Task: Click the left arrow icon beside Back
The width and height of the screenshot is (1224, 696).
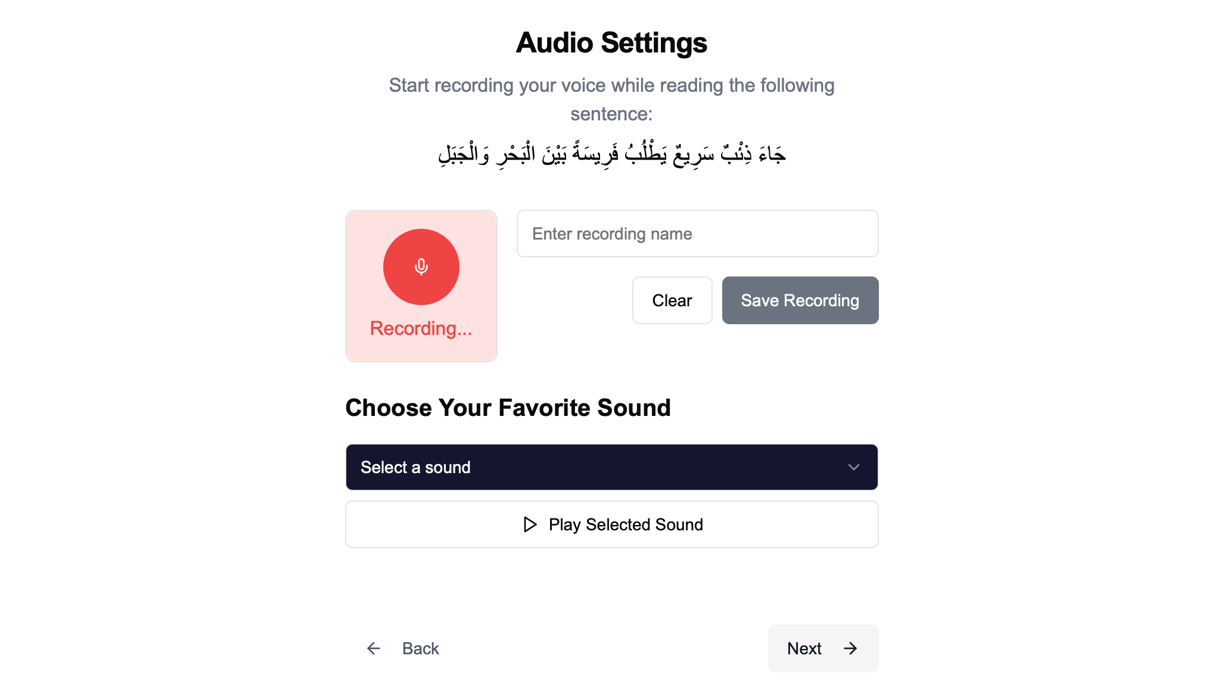Action: [373, 649]
